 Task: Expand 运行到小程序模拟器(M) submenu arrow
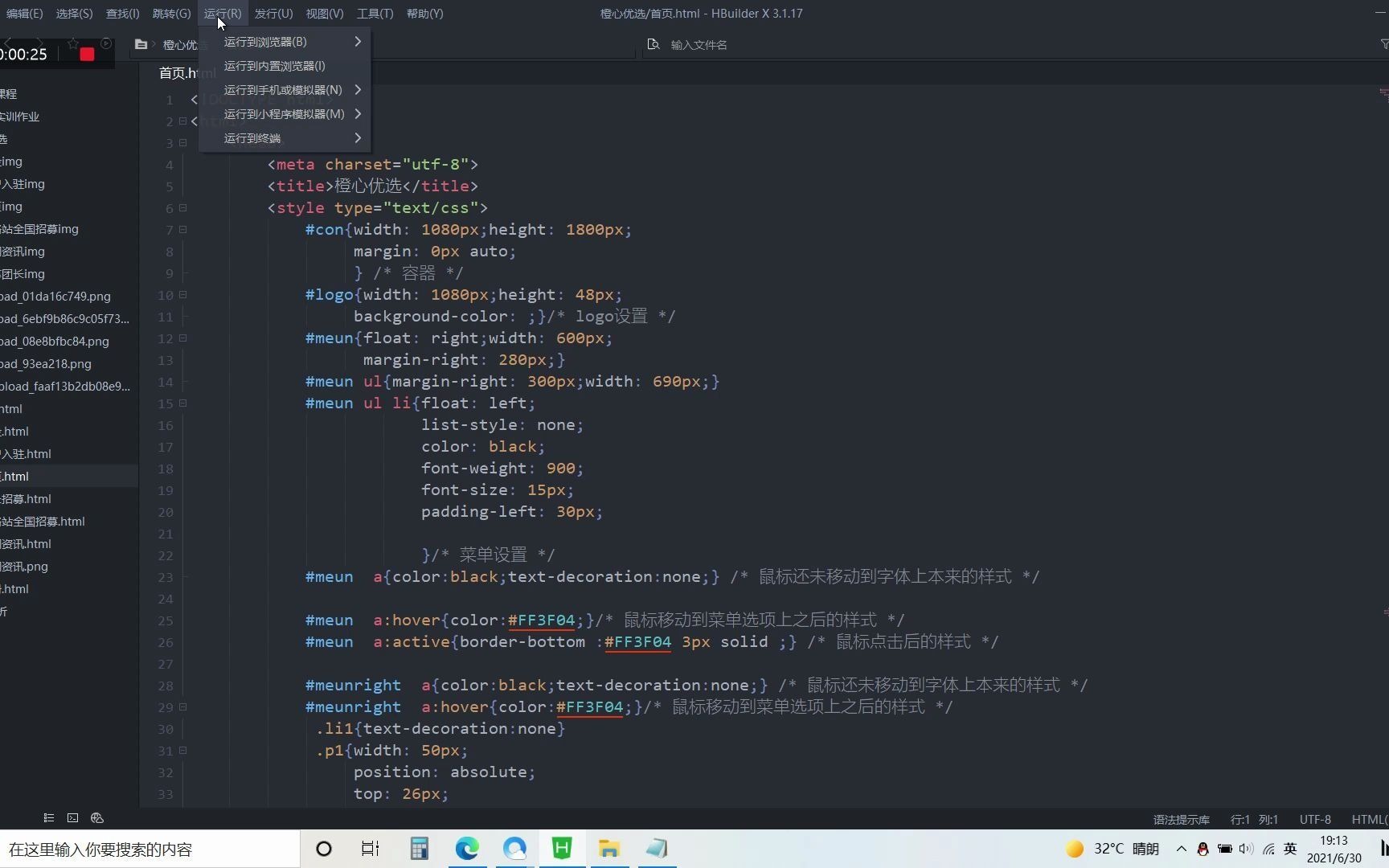[358, 113]
